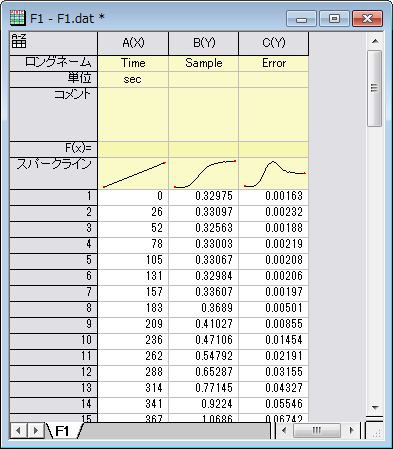This screenshot has width=393, height=449.
Task: Click cell with value 0.33067
Action: (x=204, y=261)
